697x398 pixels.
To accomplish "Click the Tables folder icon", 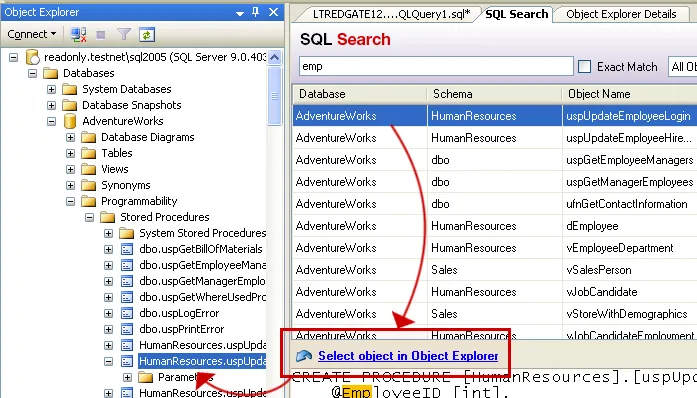I will [x=88, y=153].
